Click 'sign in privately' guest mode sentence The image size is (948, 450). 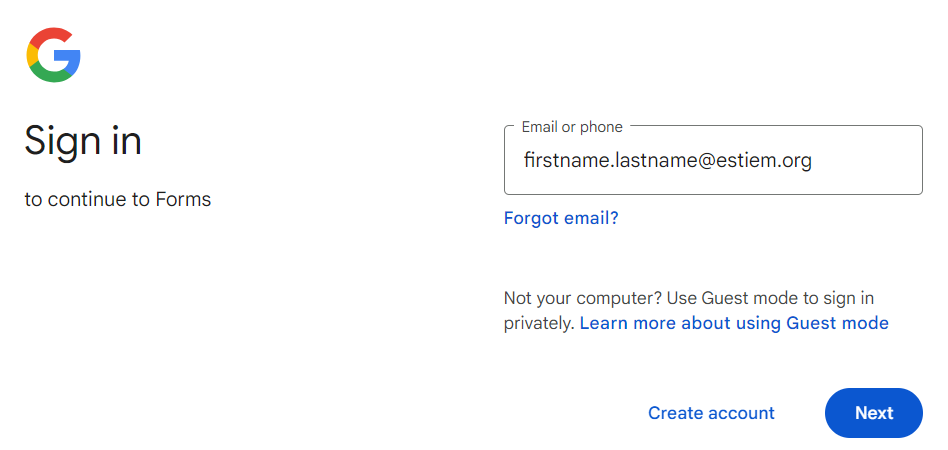click(689, 310)
